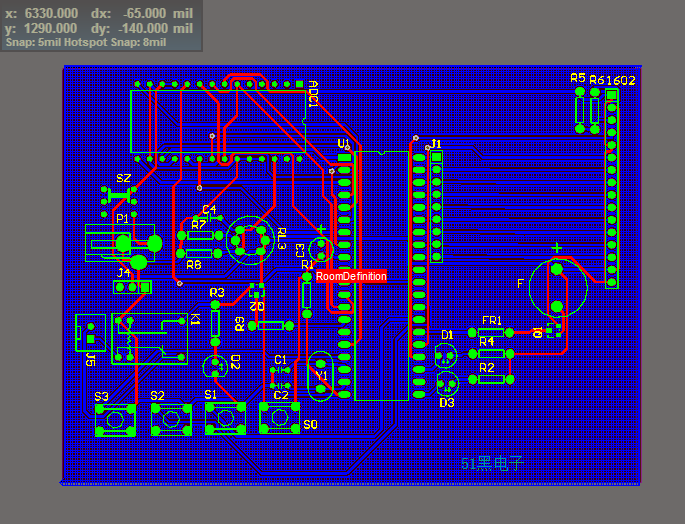Select the K1 relay designator
Screen dimensions: 685x524
pyautogui.click(x=195, y=319)
